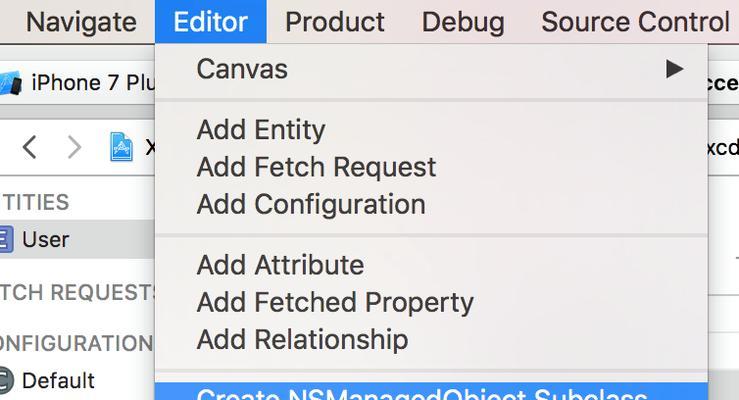Close the open Editor menu
This screenshot has width=739, height=400.
(211, 22)
